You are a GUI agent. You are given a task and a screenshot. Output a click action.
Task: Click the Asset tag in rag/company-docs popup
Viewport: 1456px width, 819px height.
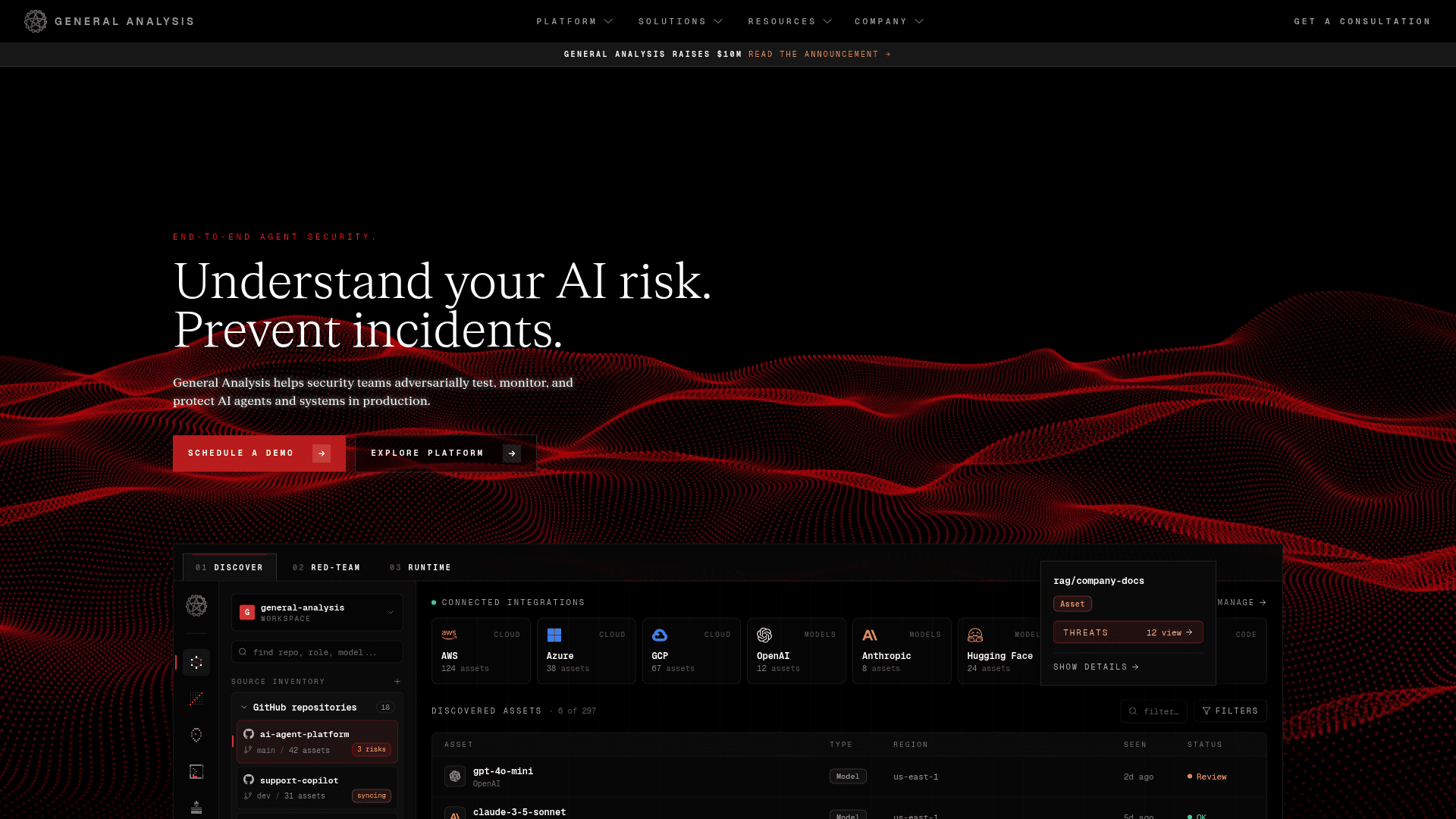(1072, 604)
